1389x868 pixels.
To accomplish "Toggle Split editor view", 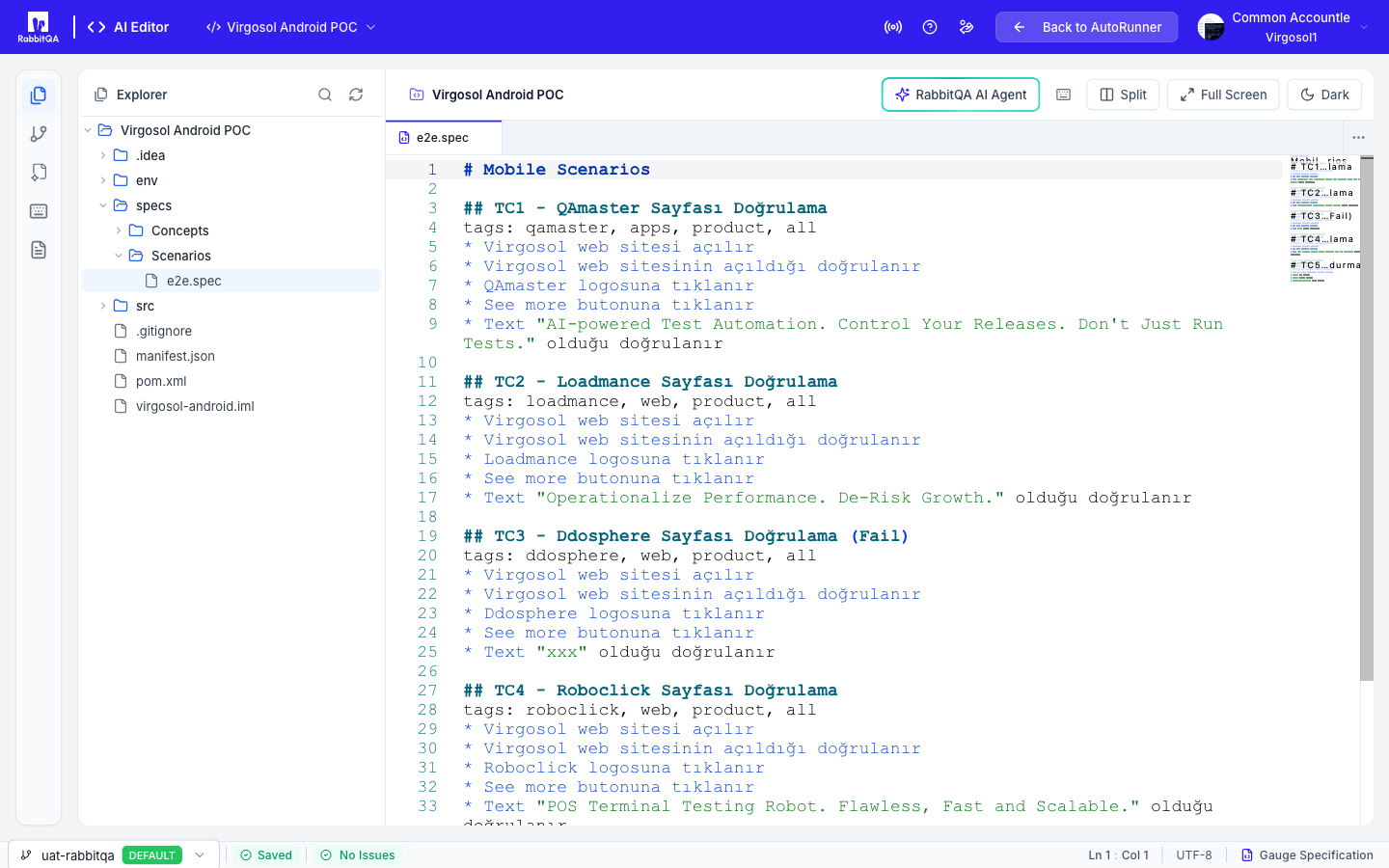I will pyautogui.click(x=1123, y=95).
